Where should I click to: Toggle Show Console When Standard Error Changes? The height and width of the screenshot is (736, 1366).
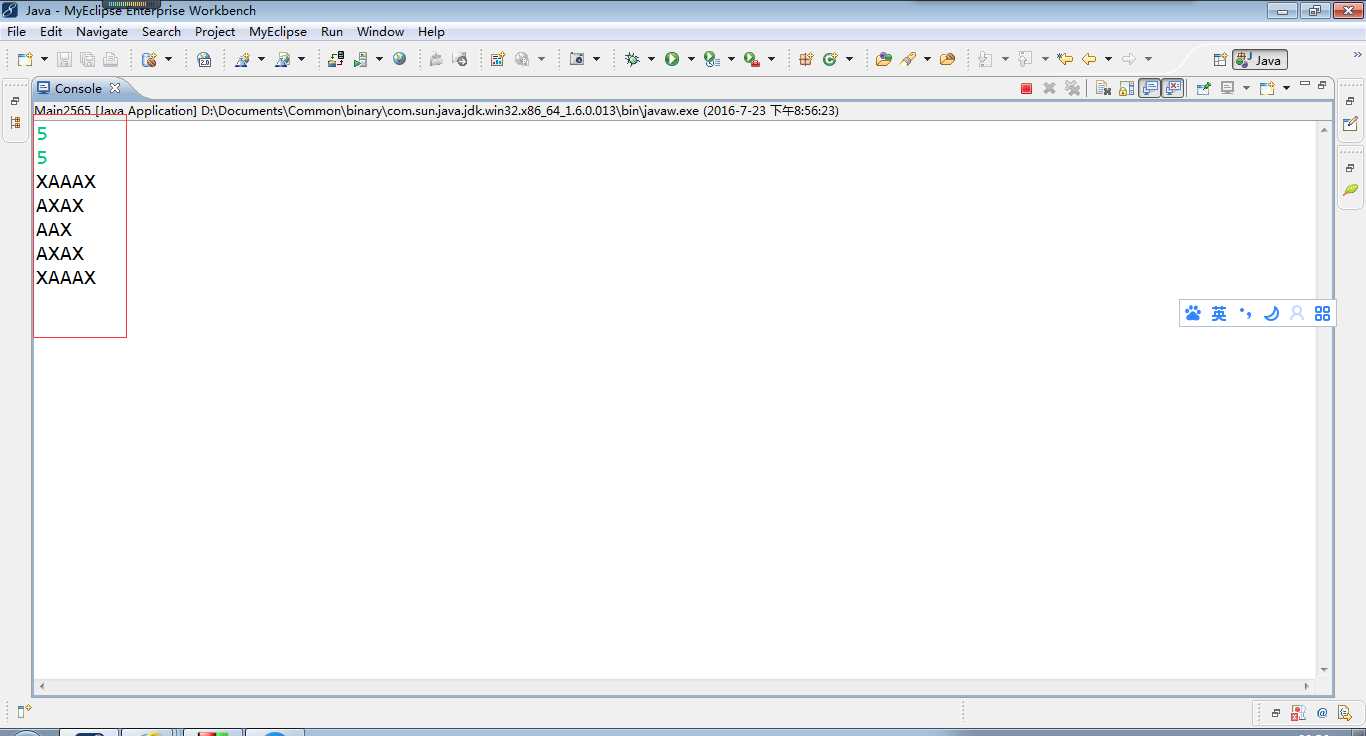point(1173,88)
